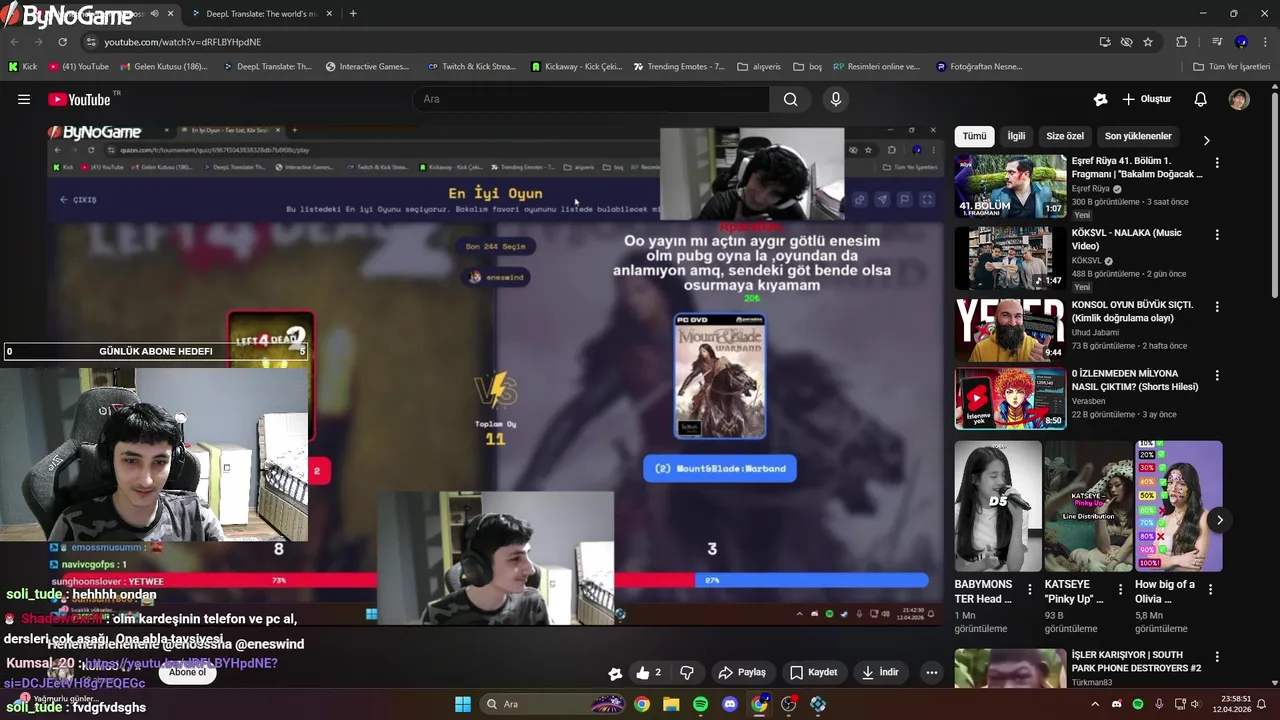Open options for KONSOL OYUN video

(1217, 307)
